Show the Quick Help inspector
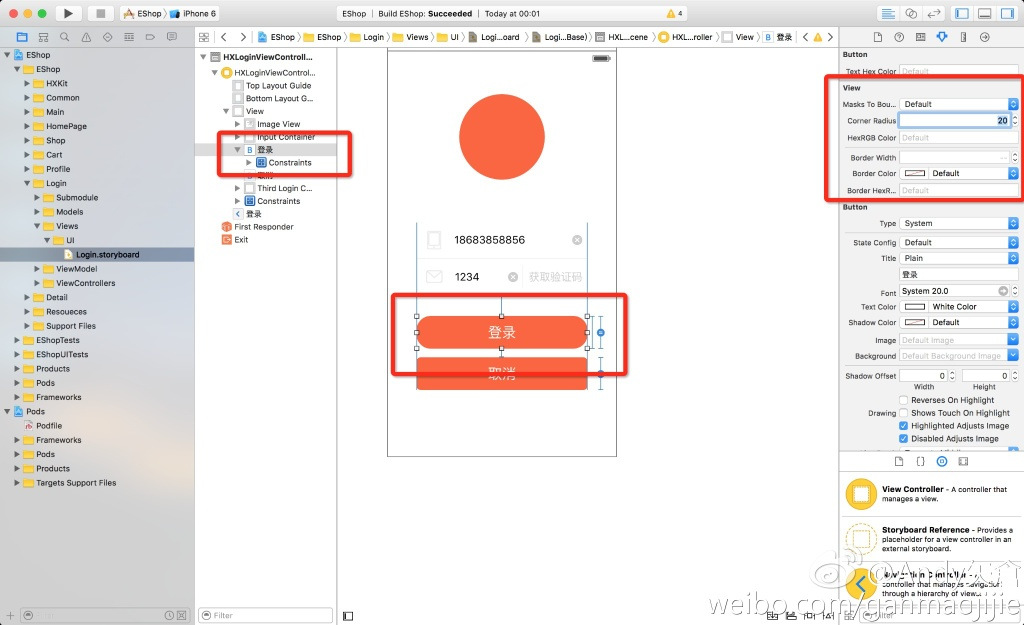 pos(898,37)
